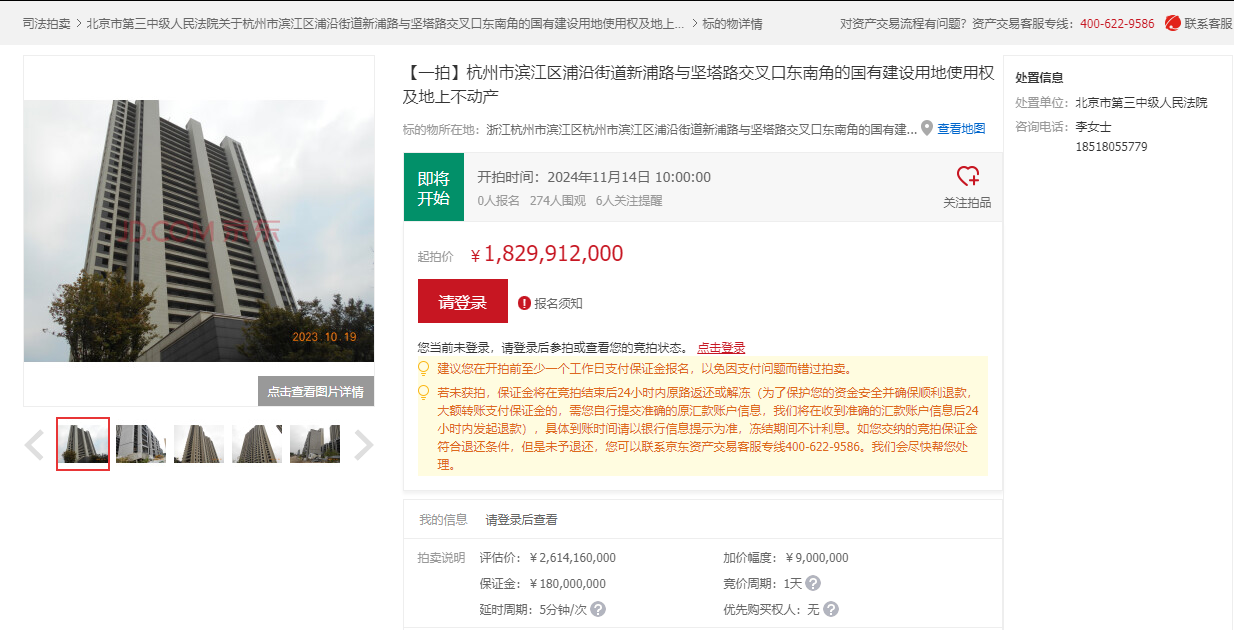Click help icon next to 延时周期
Viewport: 1234px width, 630px height.
[597, 609]
